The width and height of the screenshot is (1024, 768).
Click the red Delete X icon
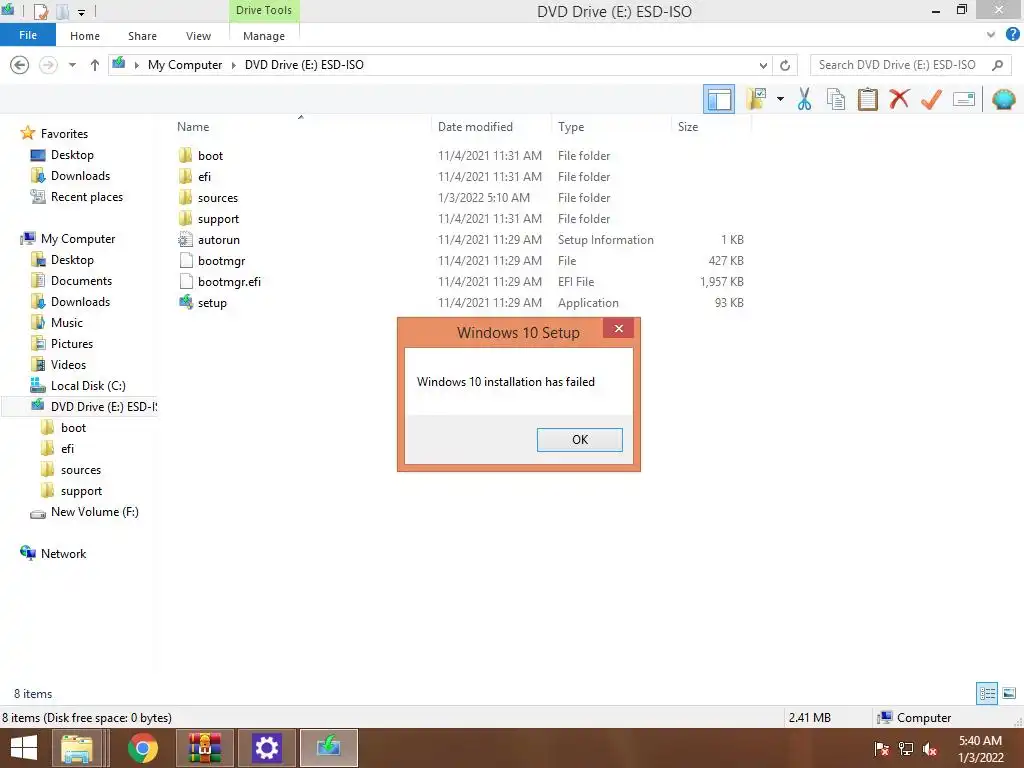click(x=899, y=99)
